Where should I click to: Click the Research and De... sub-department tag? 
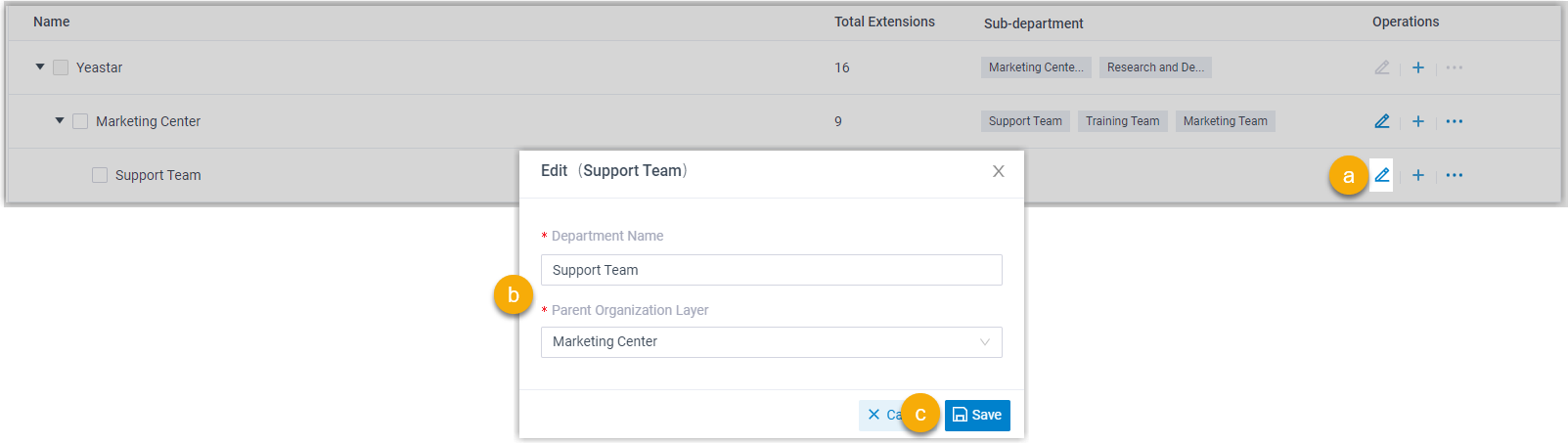coord(1155,67)
